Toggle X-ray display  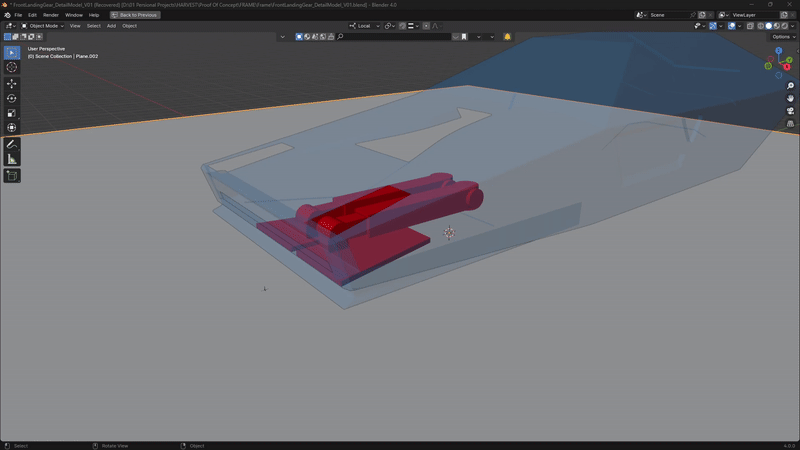click(750, 26)
